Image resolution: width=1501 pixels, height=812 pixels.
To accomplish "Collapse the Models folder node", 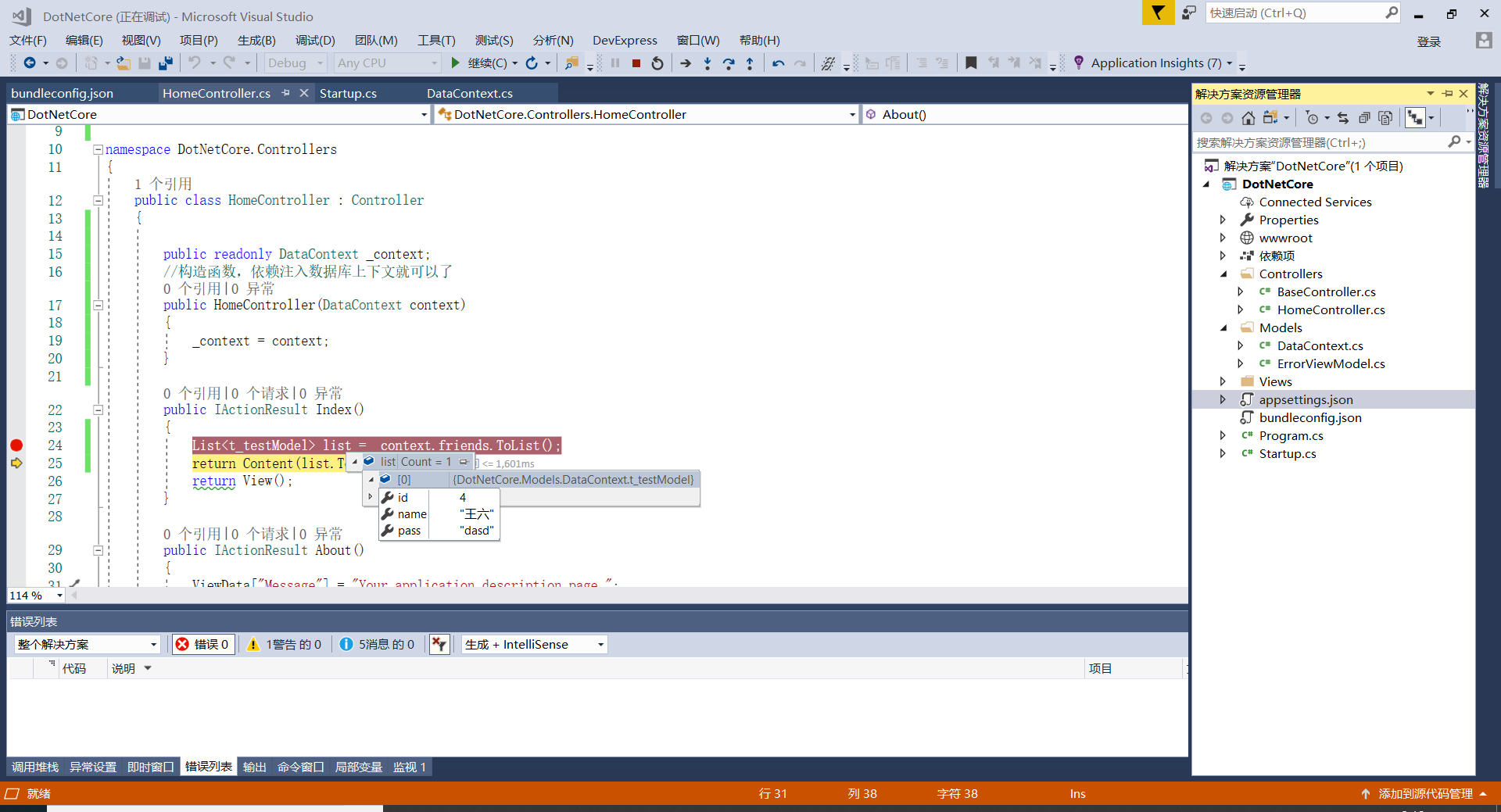I will [1223, 328].
